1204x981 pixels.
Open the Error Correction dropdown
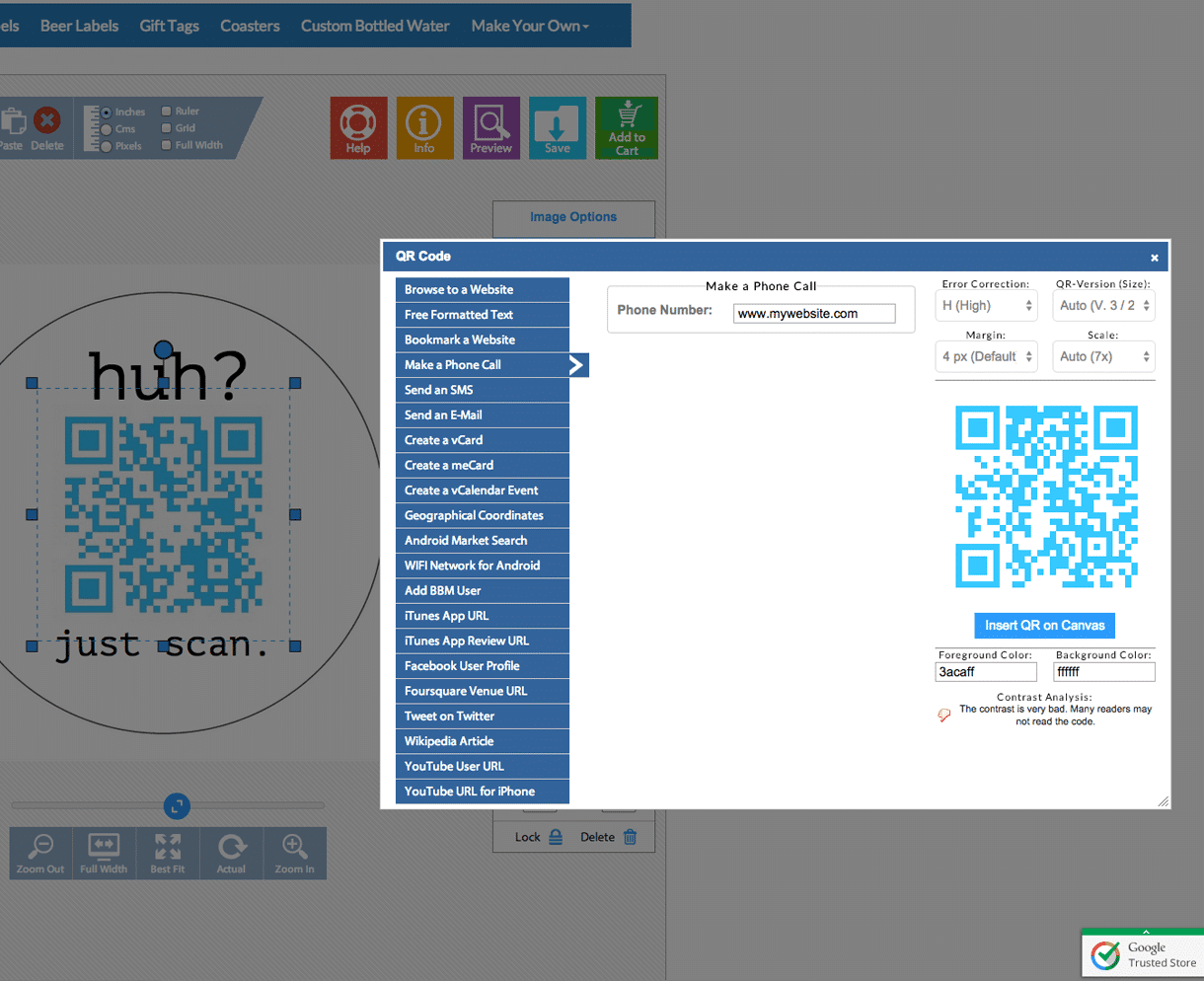click(x=987, y=306)
